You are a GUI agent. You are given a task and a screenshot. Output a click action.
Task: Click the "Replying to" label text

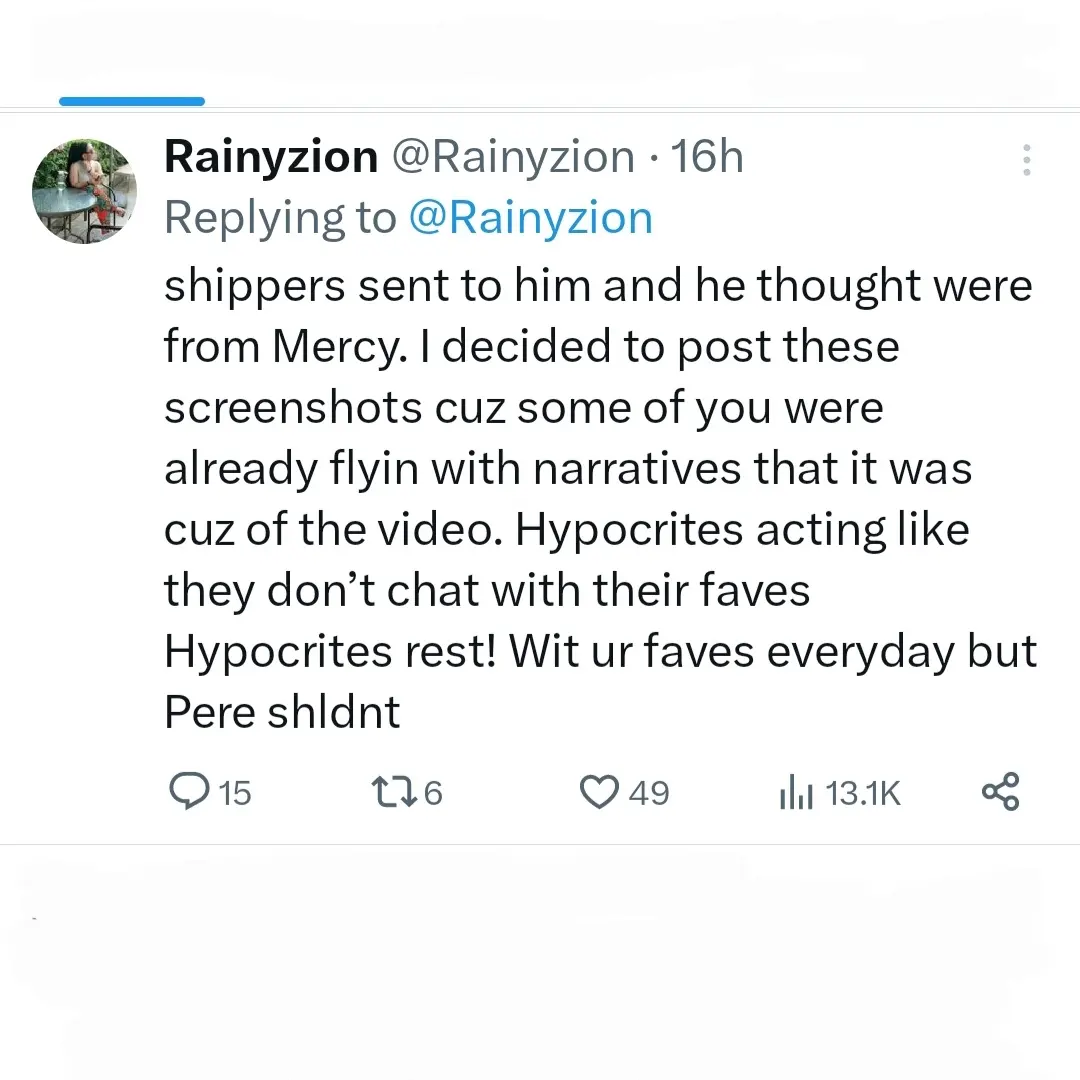click(x=280, y=218)
